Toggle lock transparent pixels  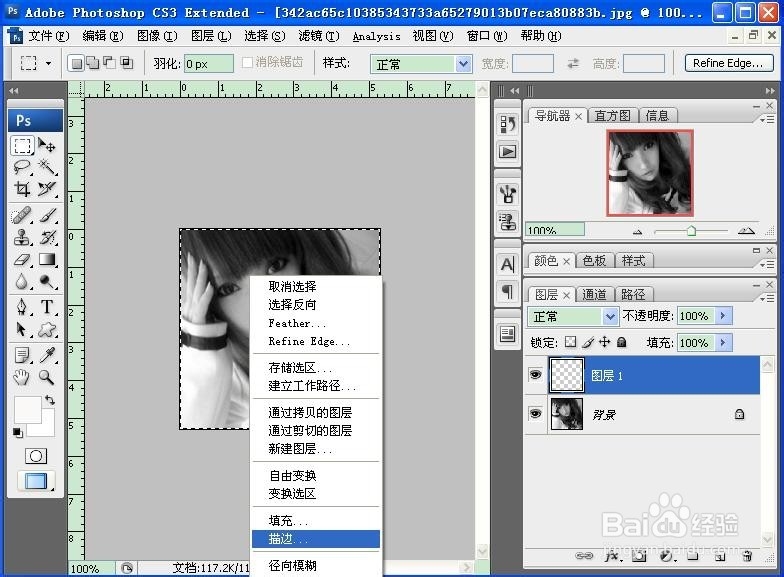(x=570, y=342)
